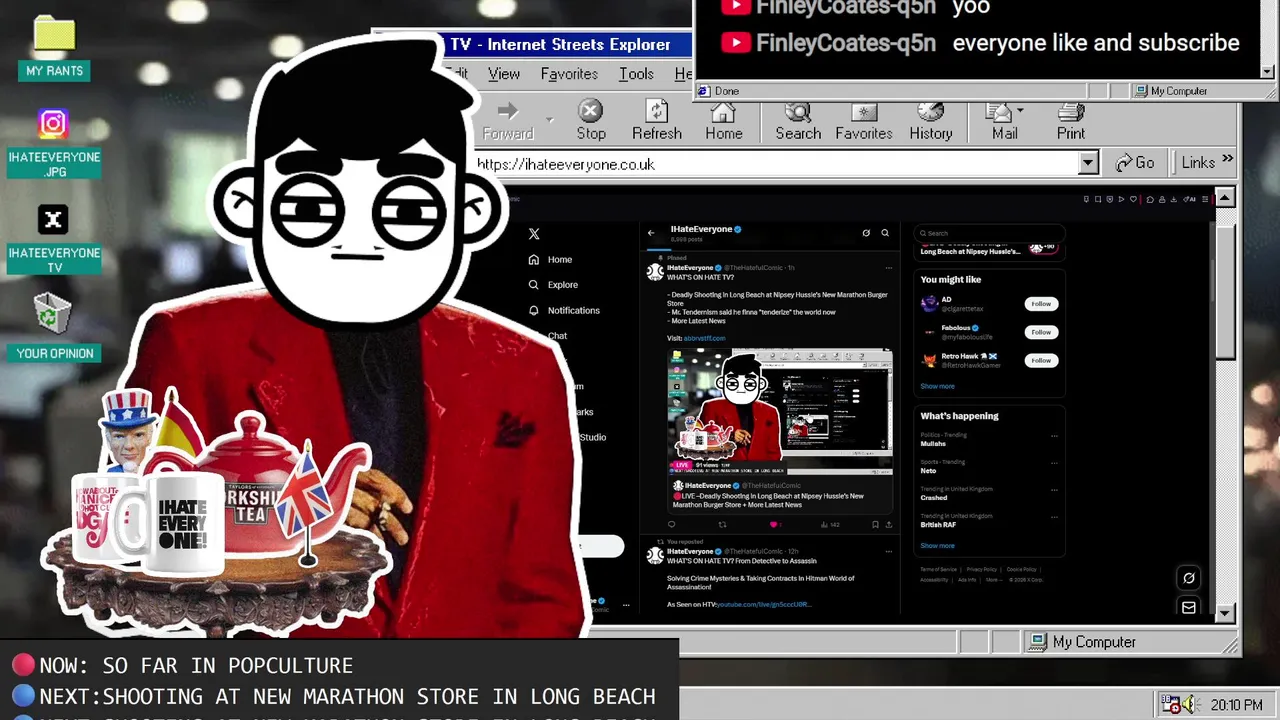Open the British RAF trend three-dot menu
Screen dimensions: 1280x720
[x=1054, y=517]
